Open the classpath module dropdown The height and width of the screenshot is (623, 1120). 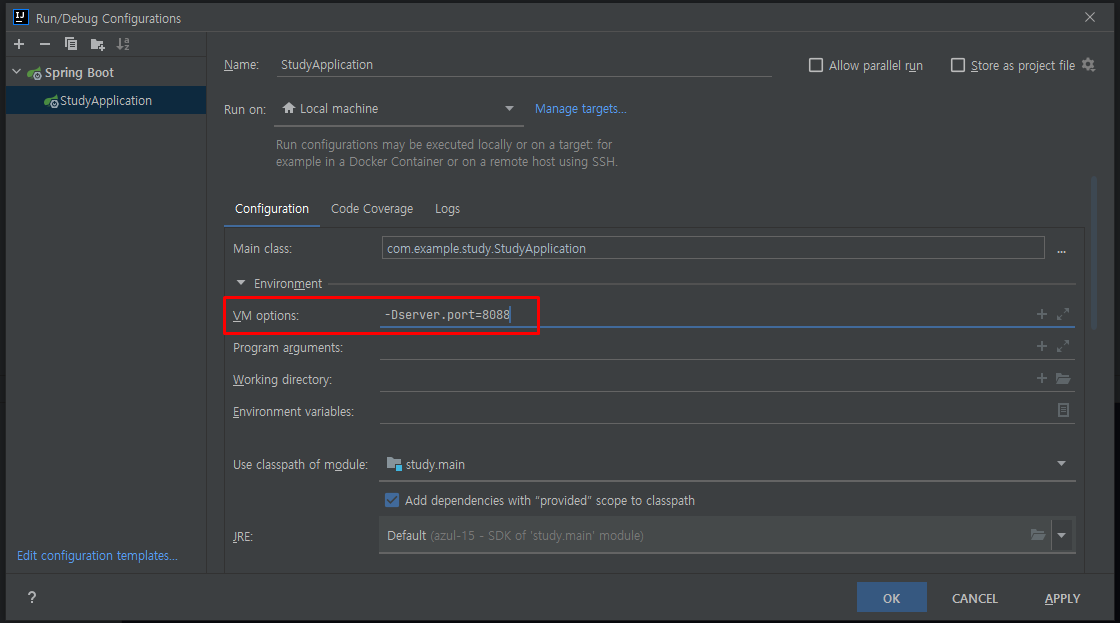coord(1061,464)
